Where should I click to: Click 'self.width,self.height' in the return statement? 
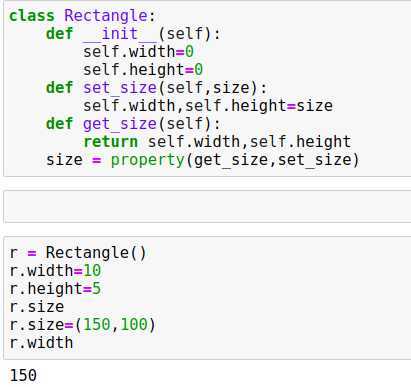[x=249, y=142]
